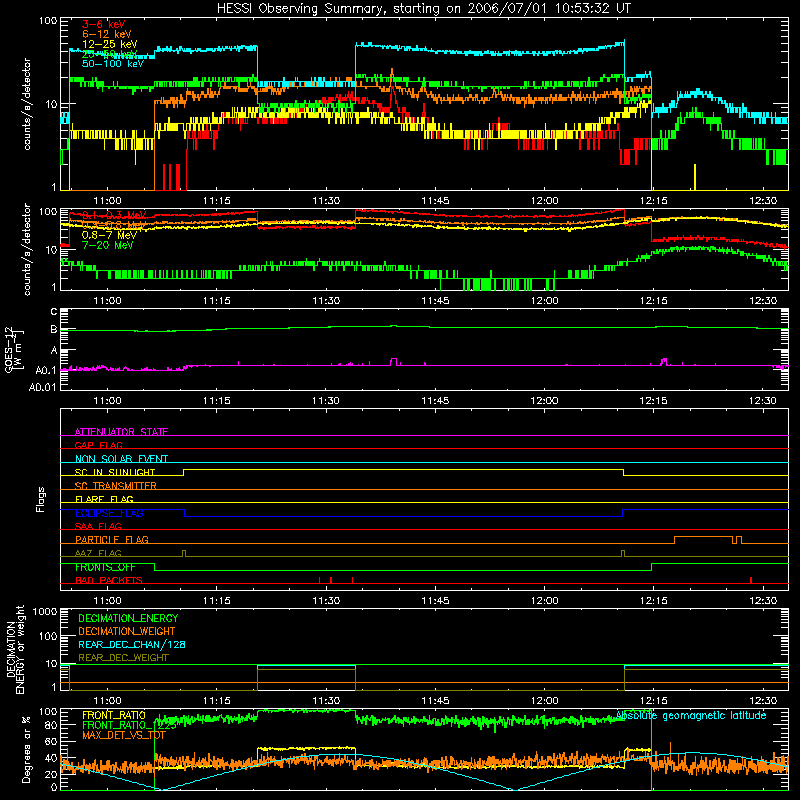Click 12:15 tick label under MeV panel
Screen dimensions: 800x800
click(654, 301)
